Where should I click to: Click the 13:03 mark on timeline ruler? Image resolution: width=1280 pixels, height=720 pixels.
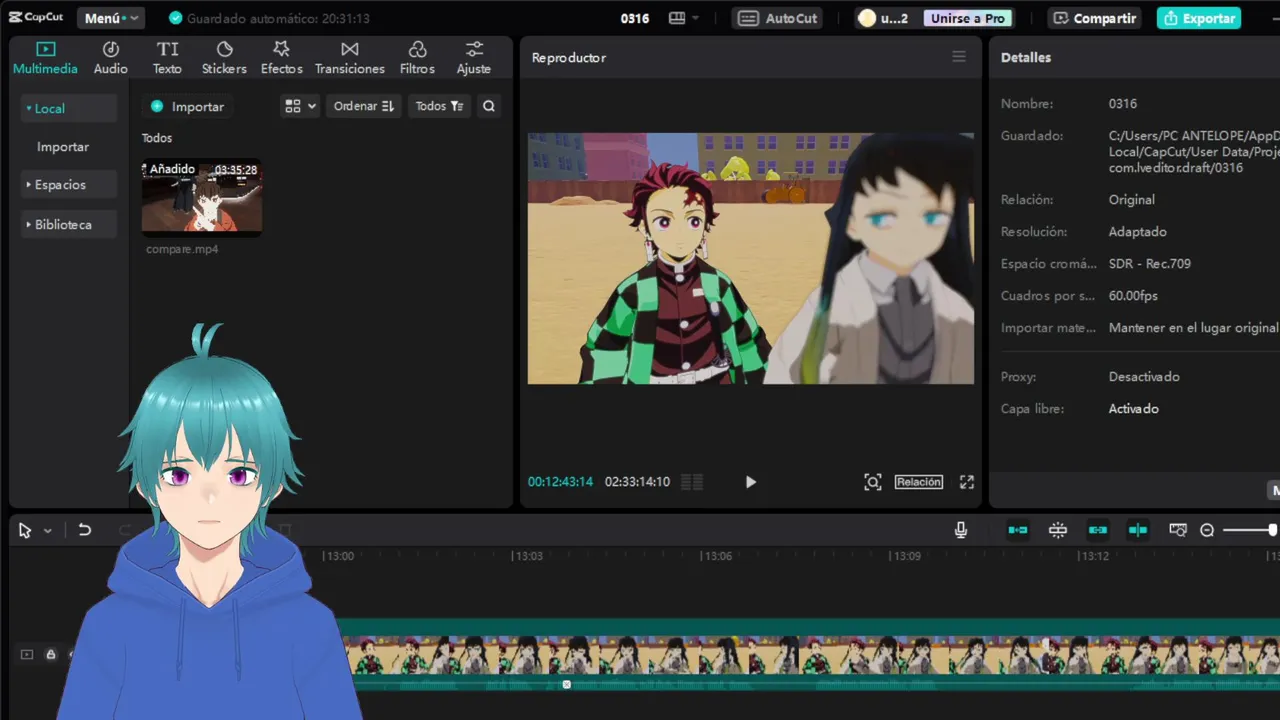tap(528, 556)
